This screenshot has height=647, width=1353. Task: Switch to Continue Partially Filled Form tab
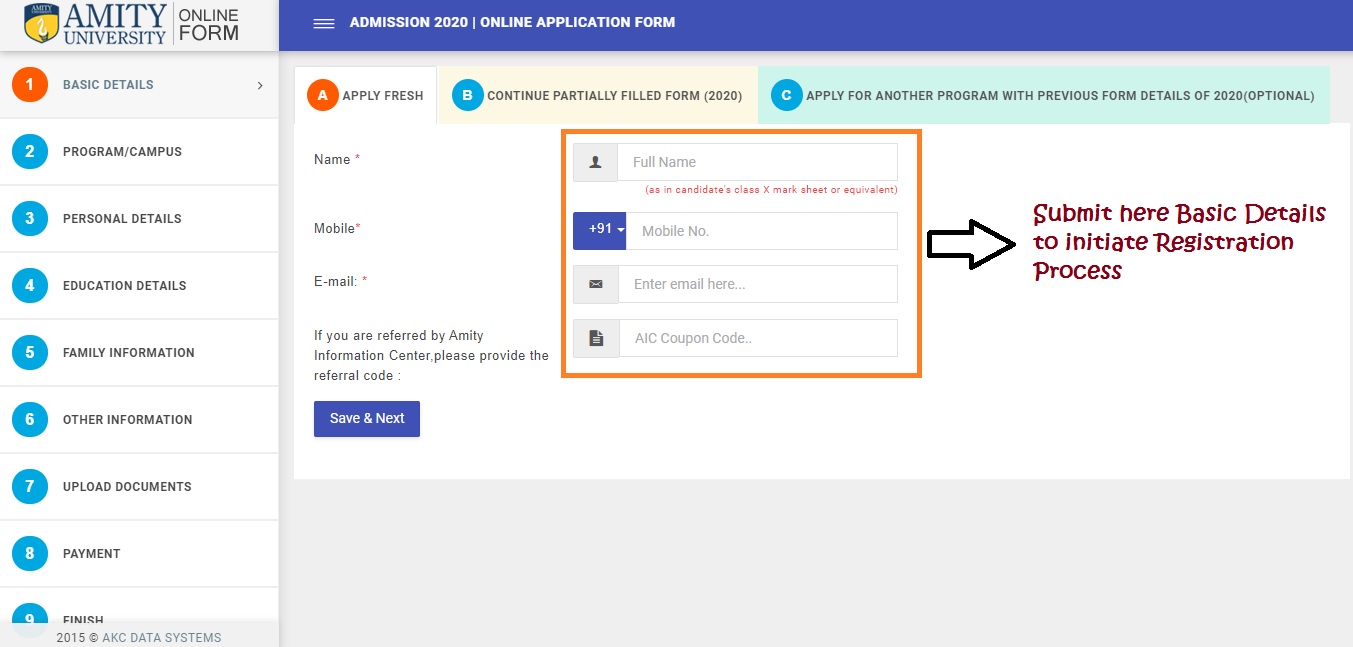[x=598, y=95]
